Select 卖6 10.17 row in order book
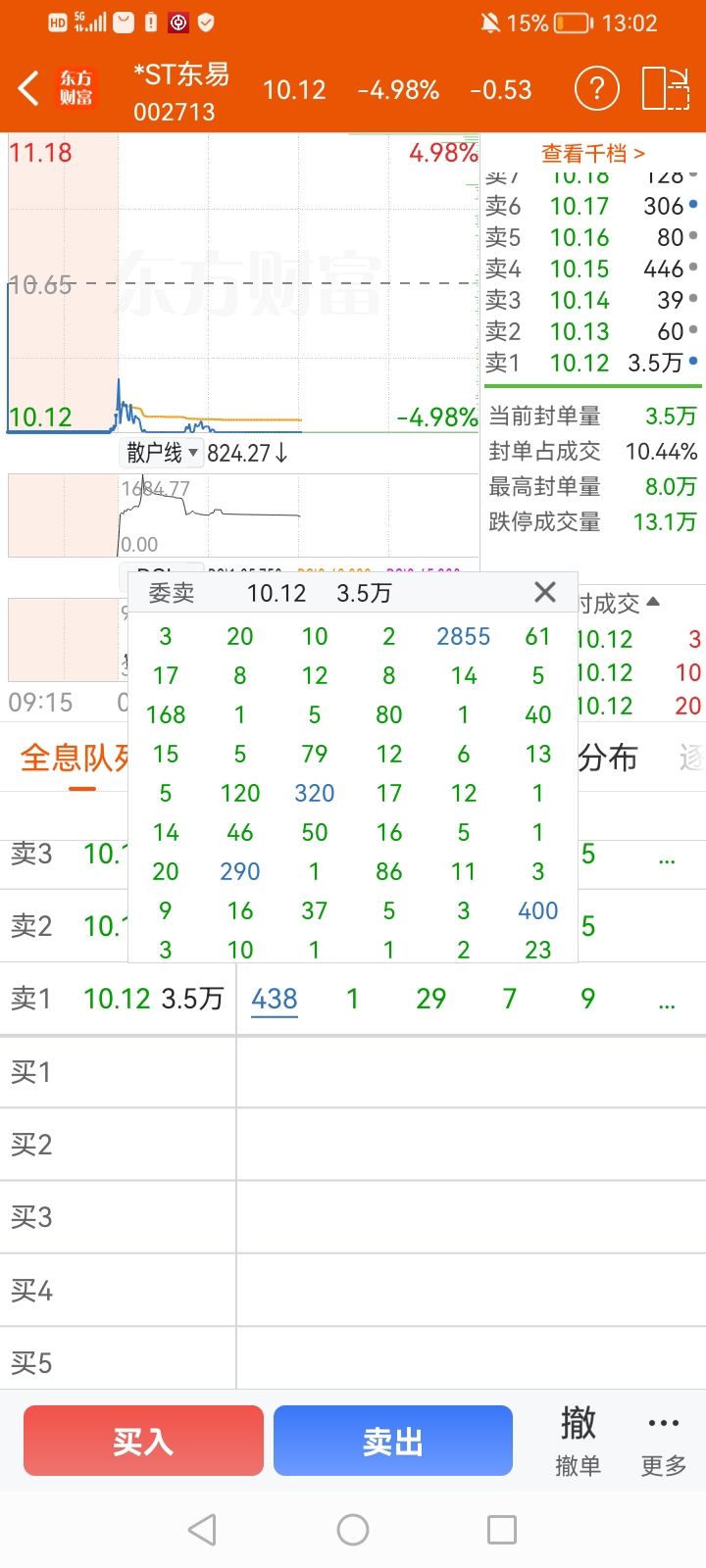Image resolution: width=706 pixels, height=1568 pixels. (591, 206)
